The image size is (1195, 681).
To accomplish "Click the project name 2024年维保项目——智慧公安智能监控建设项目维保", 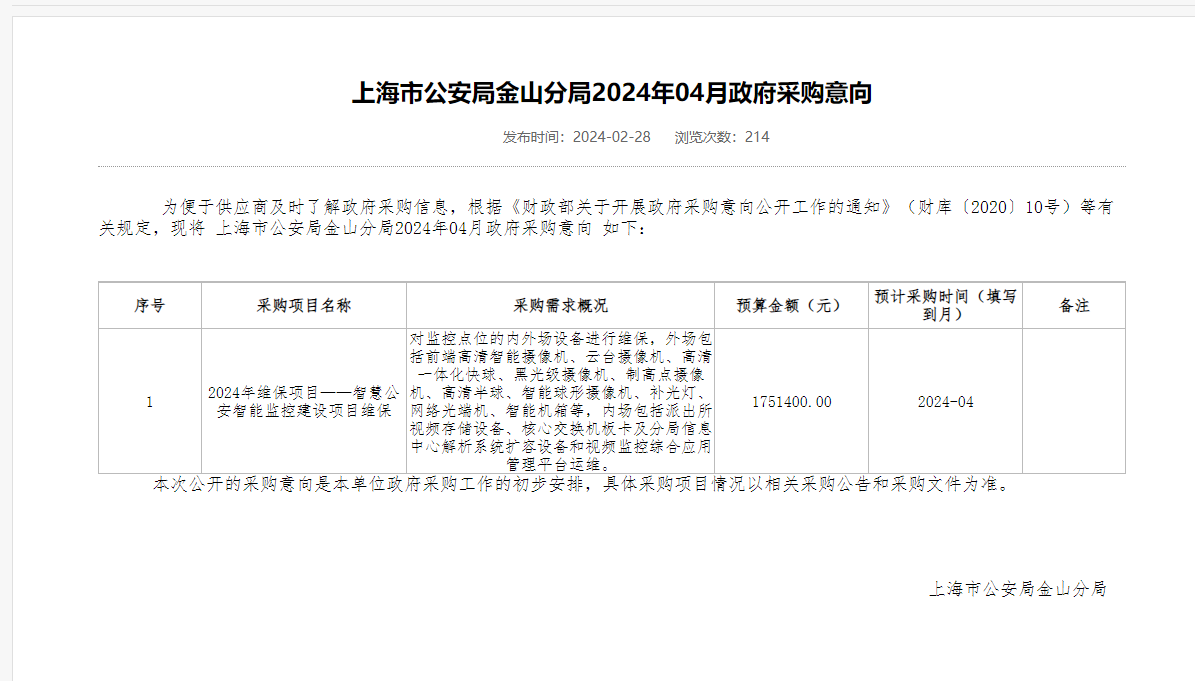I will point(304,401).
